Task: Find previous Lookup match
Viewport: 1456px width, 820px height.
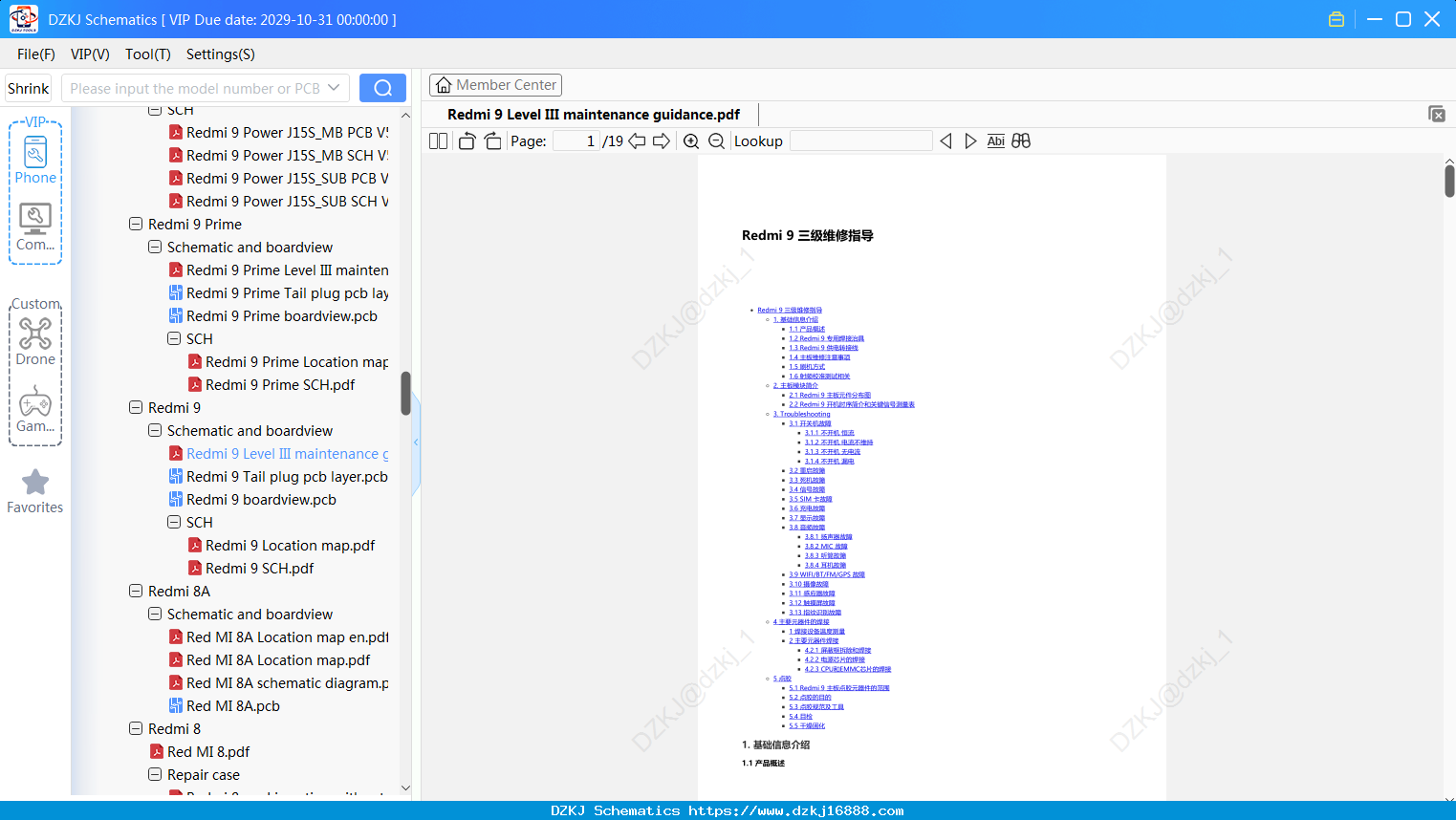Action: tap(945, 141)
